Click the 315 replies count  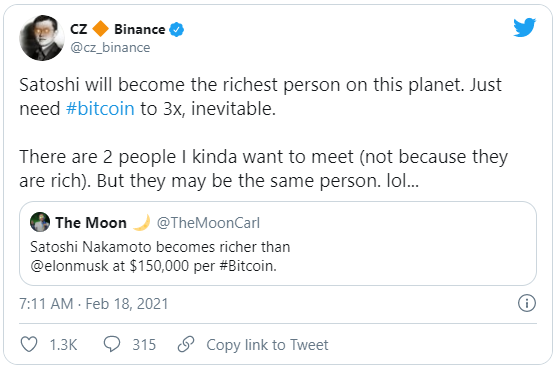(144, 345)
